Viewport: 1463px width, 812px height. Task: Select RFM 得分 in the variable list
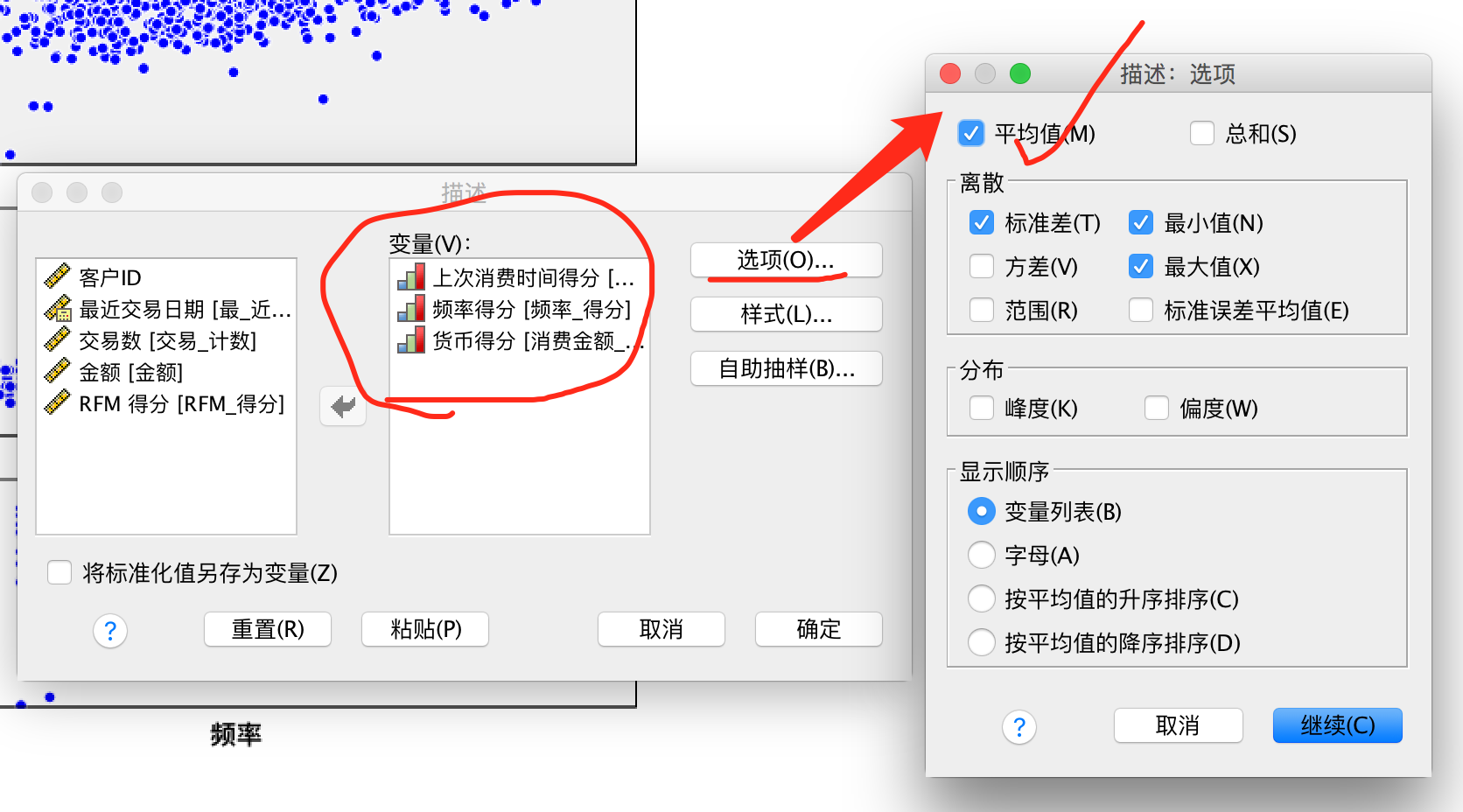166,403
